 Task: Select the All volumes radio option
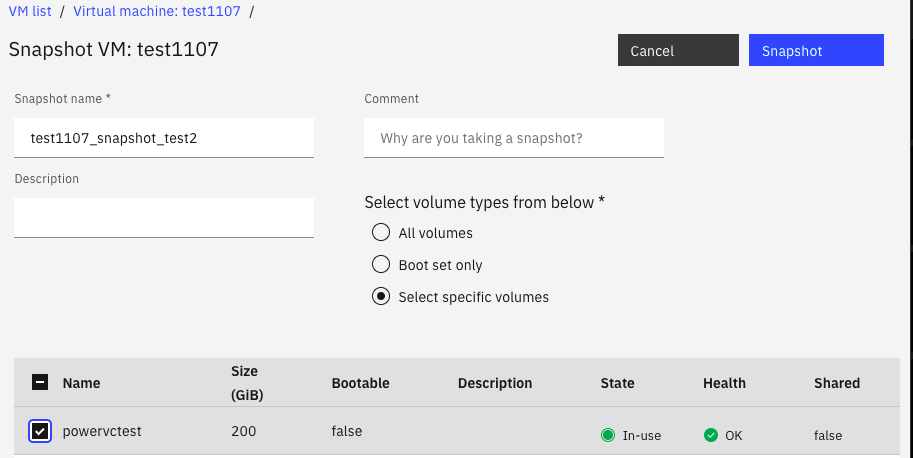tap(380, 233)
